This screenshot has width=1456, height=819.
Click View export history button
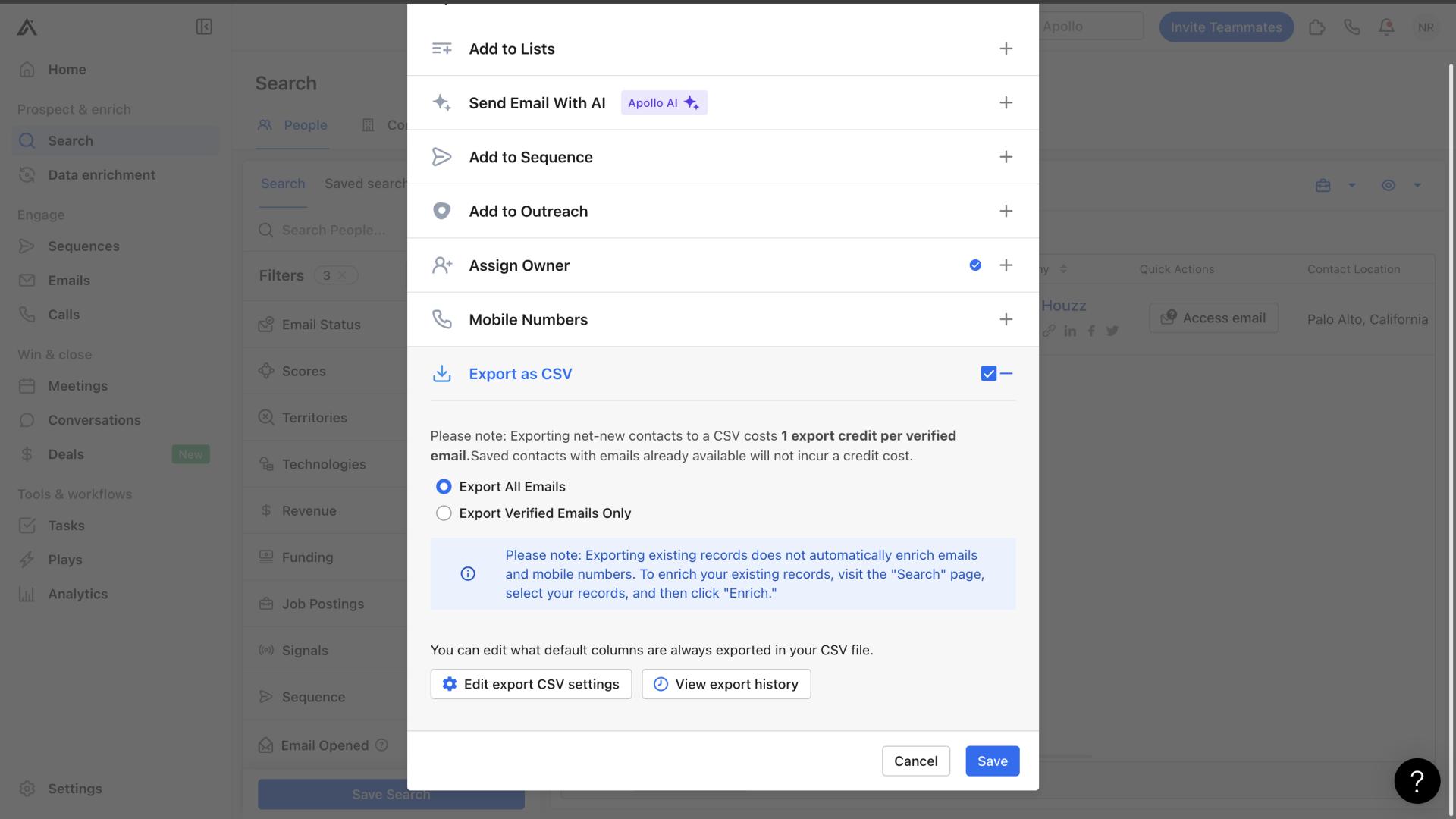pyautogui.click(x=726, y=684)
